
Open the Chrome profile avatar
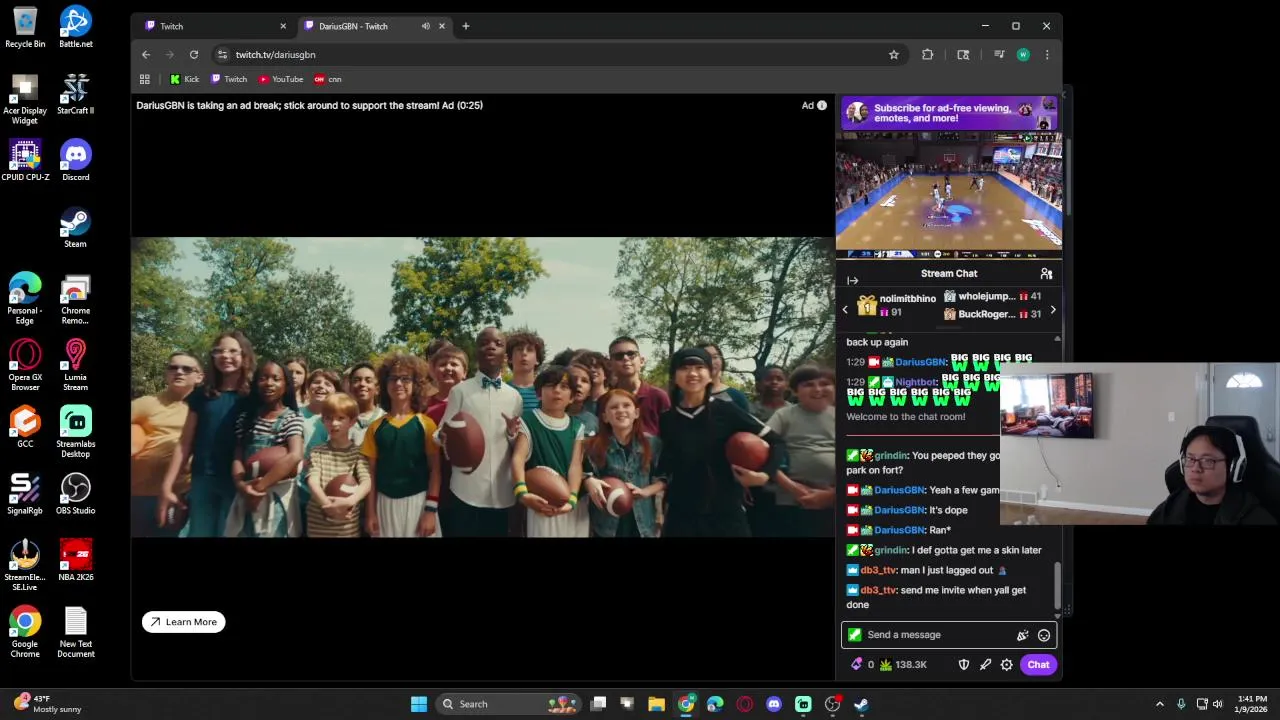(1023, 55)
